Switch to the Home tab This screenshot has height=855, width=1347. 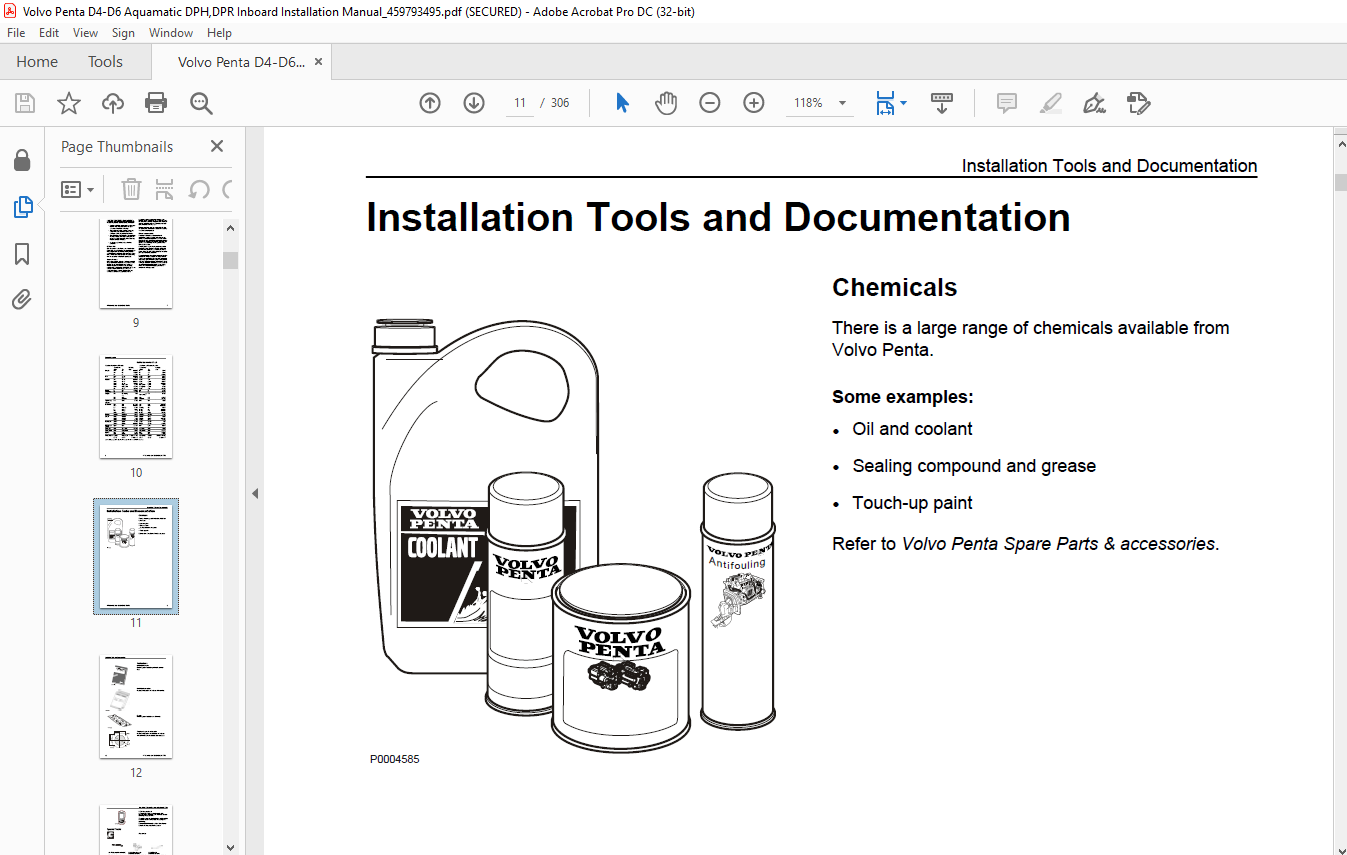coord(37,62)
